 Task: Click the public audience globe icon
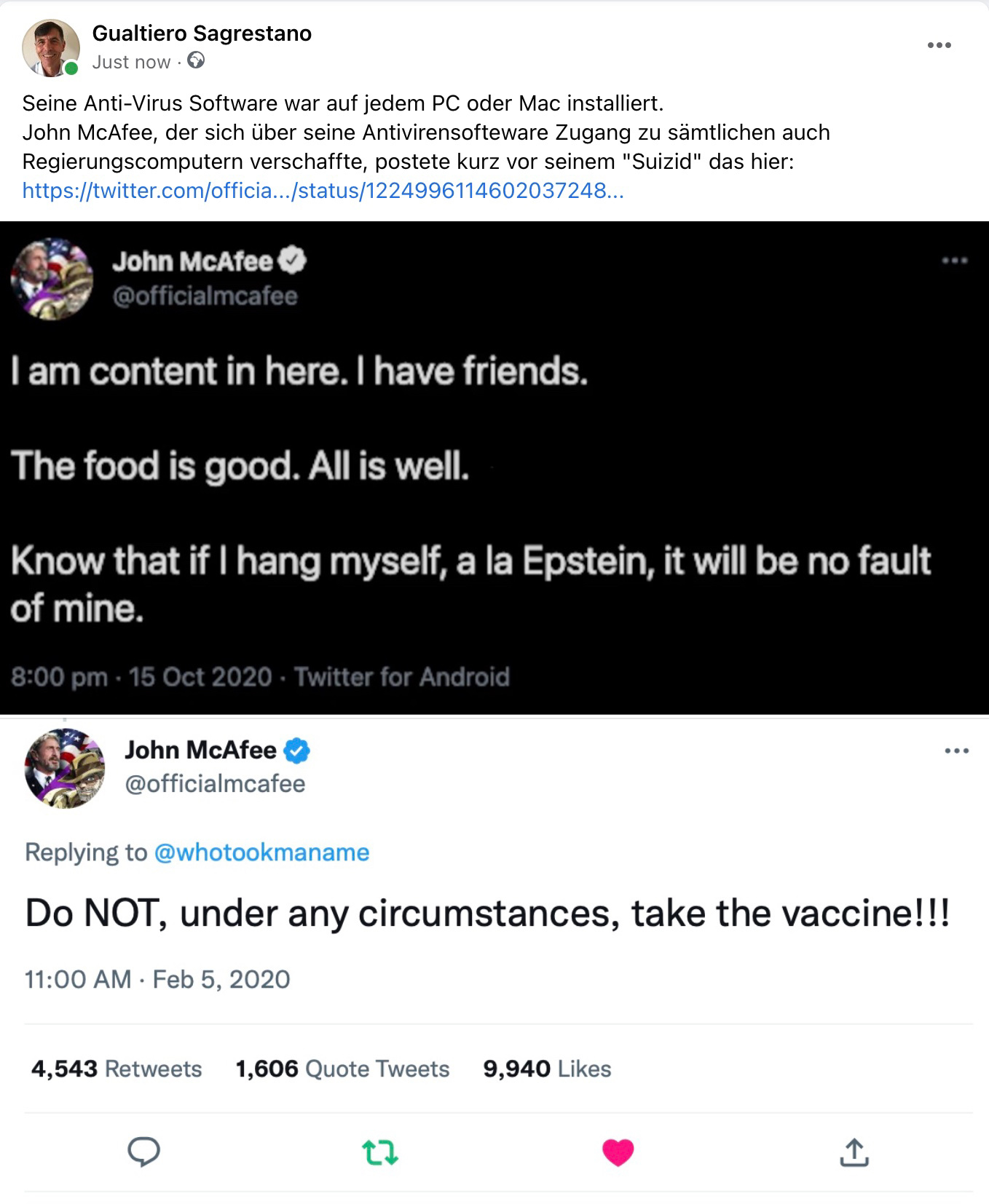[x=196, y=60]
